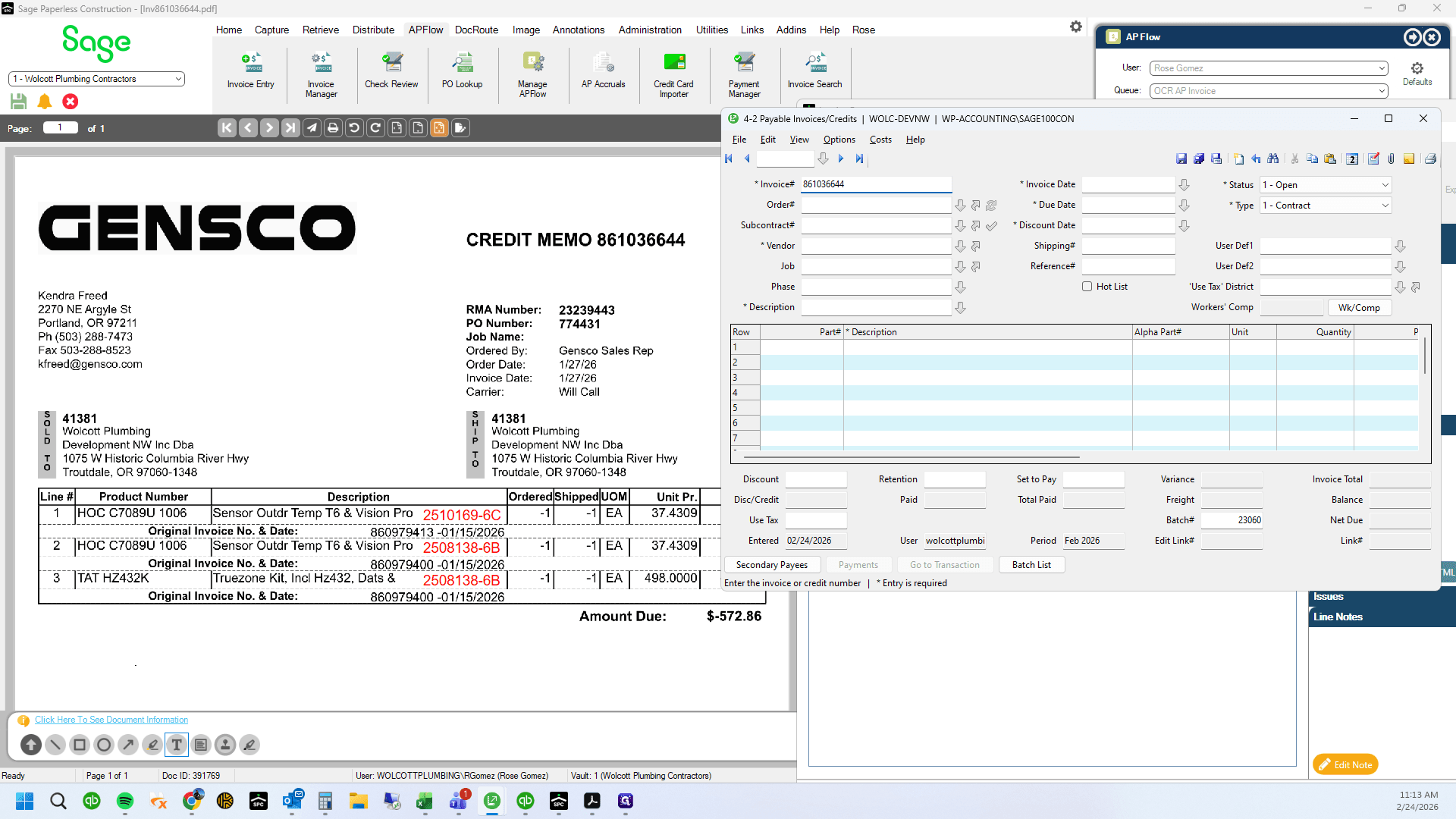Open Payment Manager from the ribbon
Image resolution: width=1456 pixels, height=819 pixels.
click(x=744, y=75)
